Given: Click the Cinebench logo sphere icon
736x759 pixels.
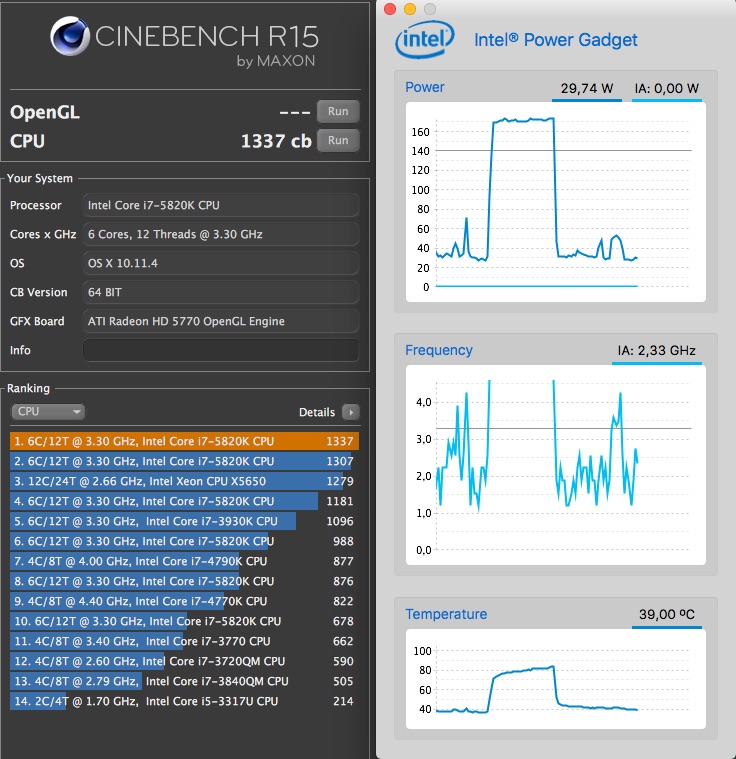Looking at the screenshot, I should click(70, 36).
